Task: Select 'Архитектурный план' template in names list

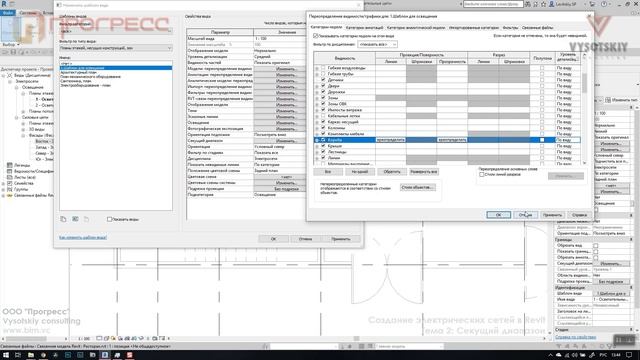Action: click(x=79, y=72)
